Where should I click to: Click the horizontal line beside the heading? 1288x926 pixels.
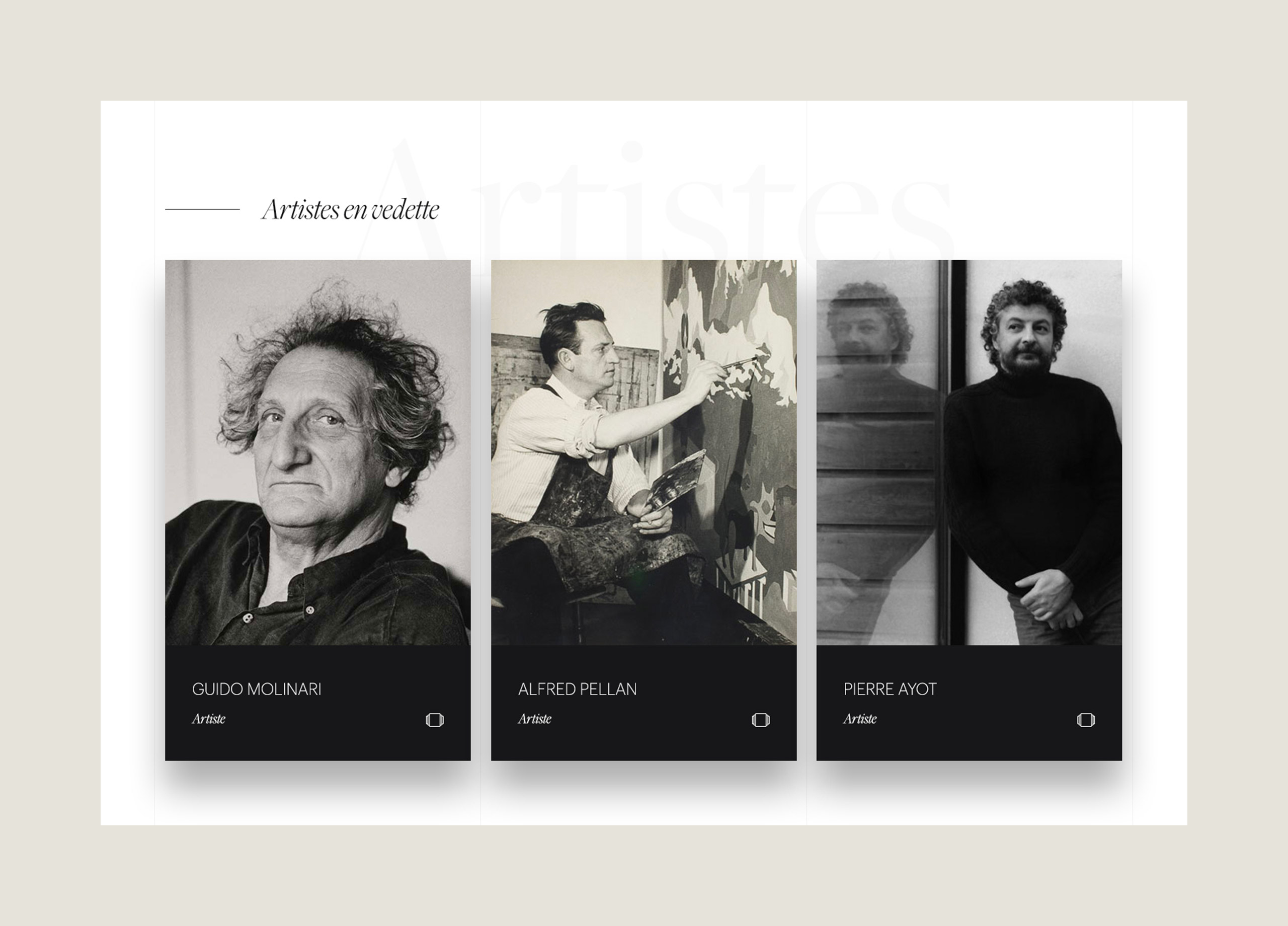(202, 209)
